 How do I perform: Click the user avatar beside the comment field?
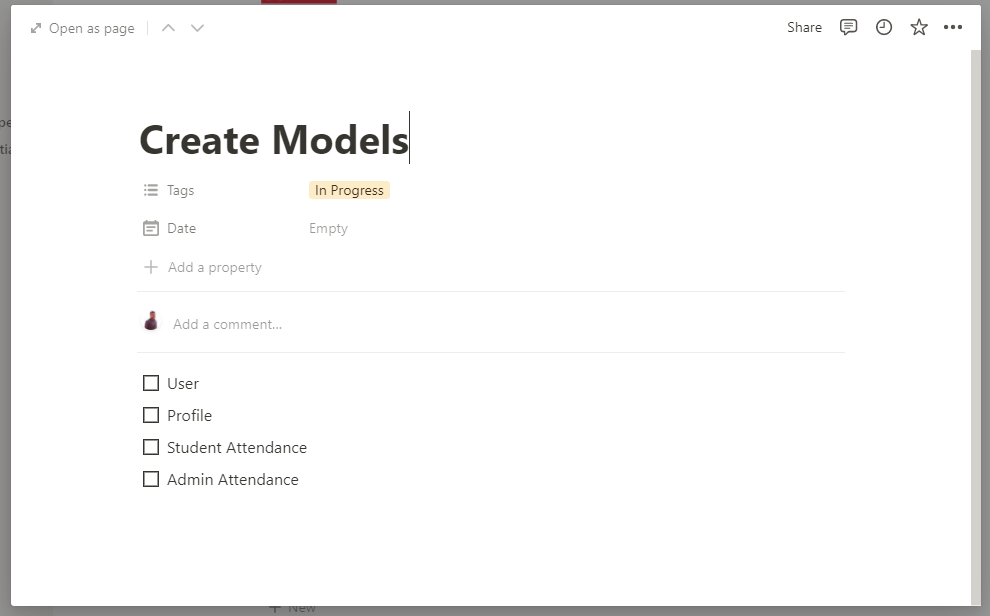151,321
